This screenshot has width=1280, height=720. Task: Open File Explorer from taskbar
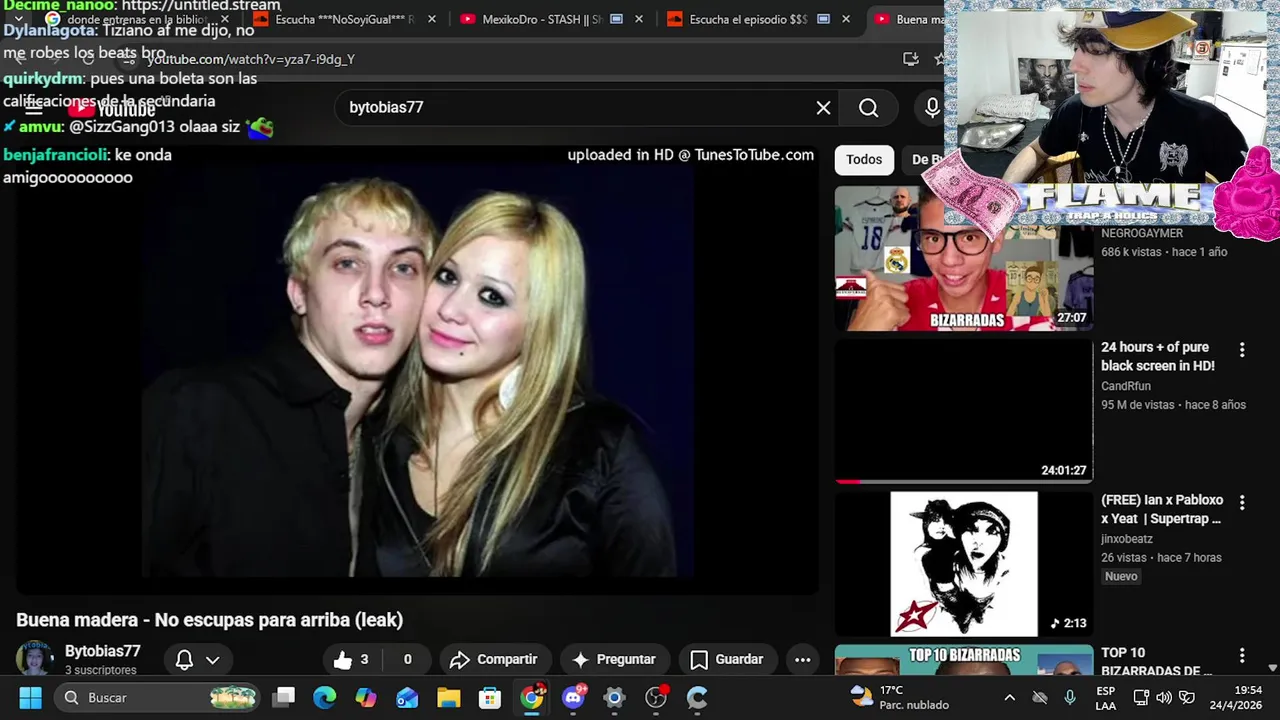pos(448,697)
